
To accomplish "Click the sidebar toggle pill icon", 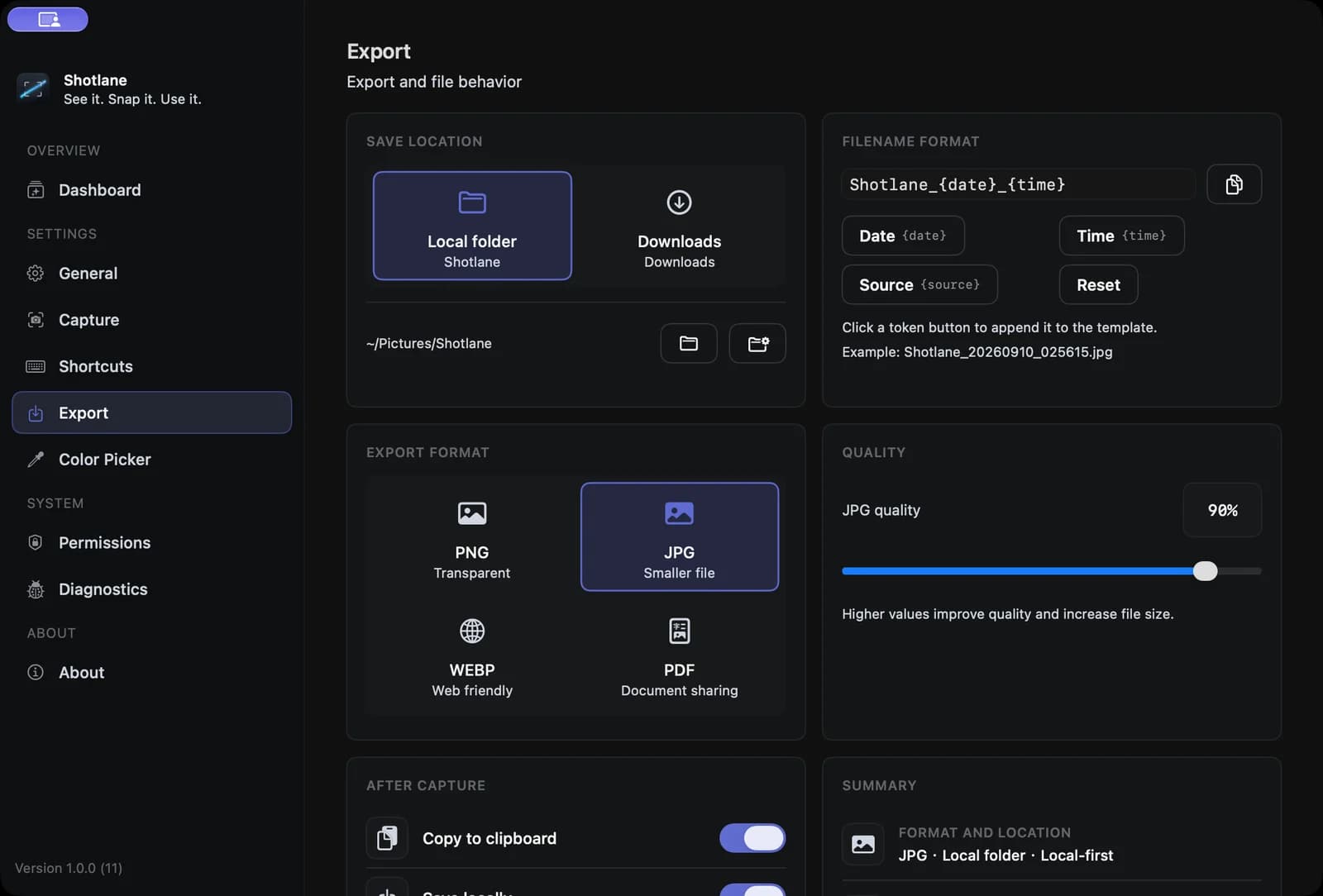I will click(x=48, y=19).
